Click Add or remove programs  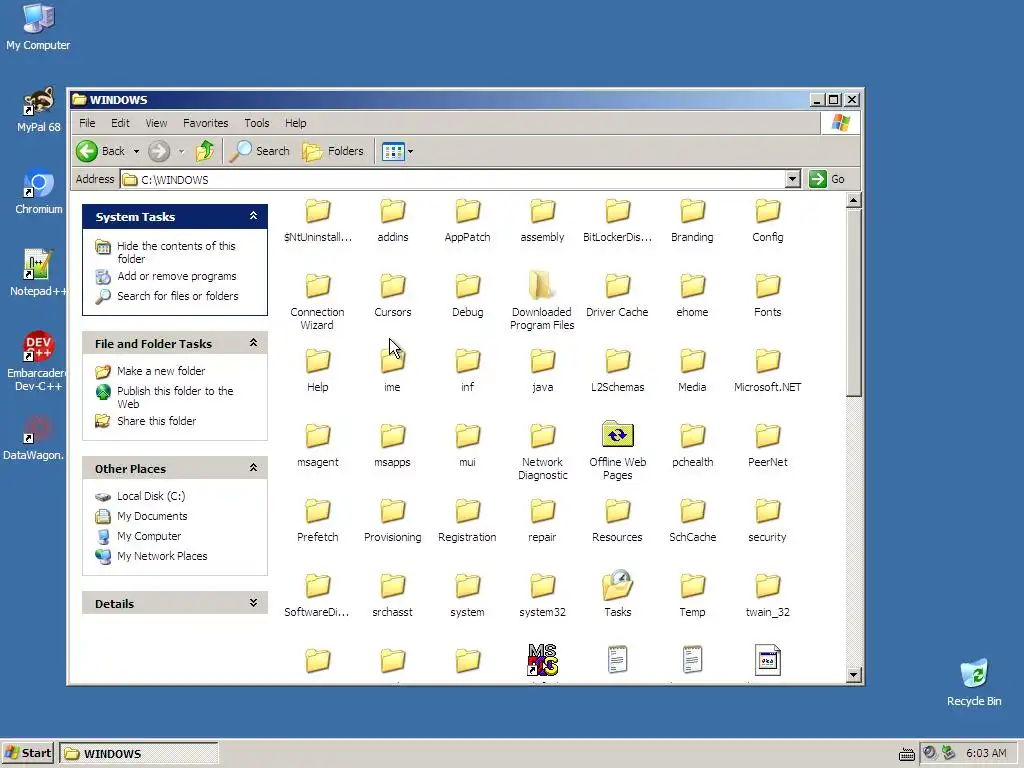(176, 276)
